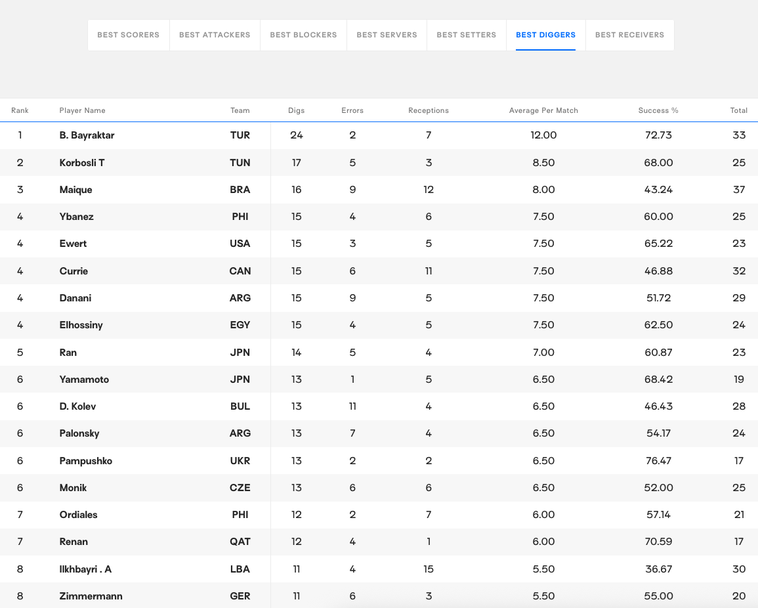Screen dimensions: 758x608
Task: Show the Best Setters tab
Action: (466, 35)
